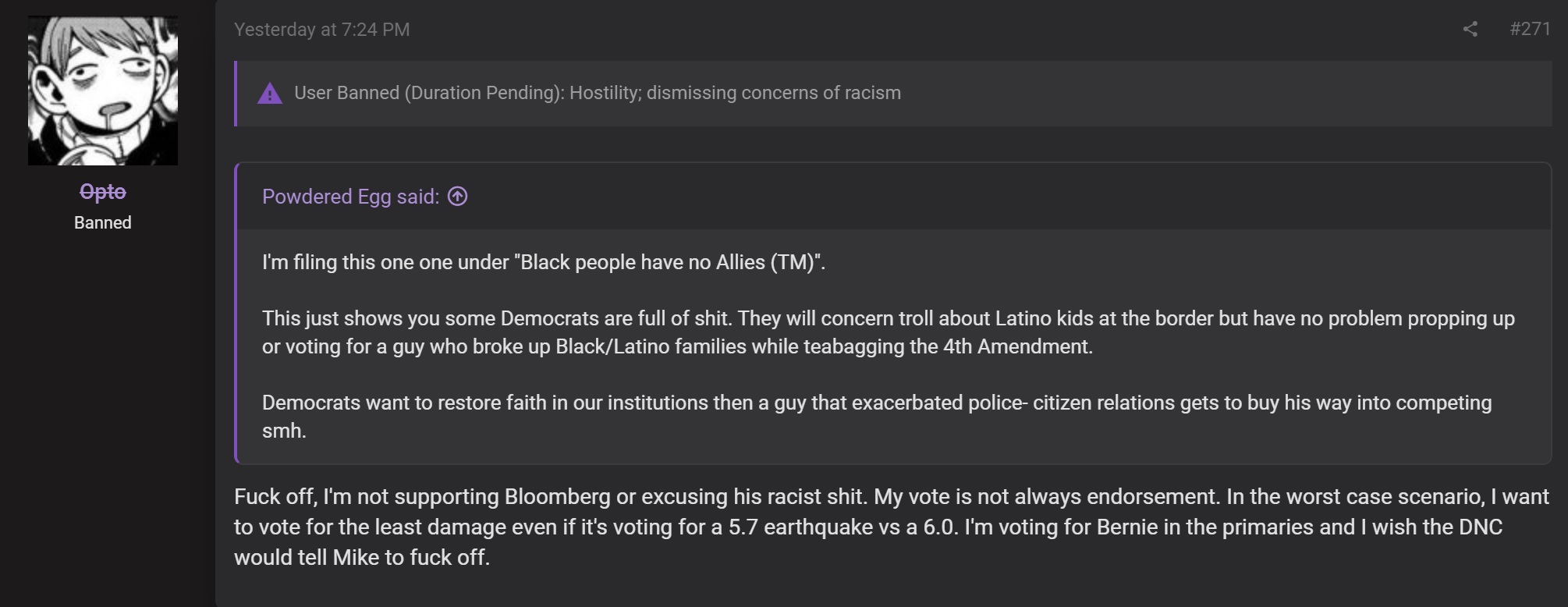
Task: Open the post permalink #271
Action: 1530,29
